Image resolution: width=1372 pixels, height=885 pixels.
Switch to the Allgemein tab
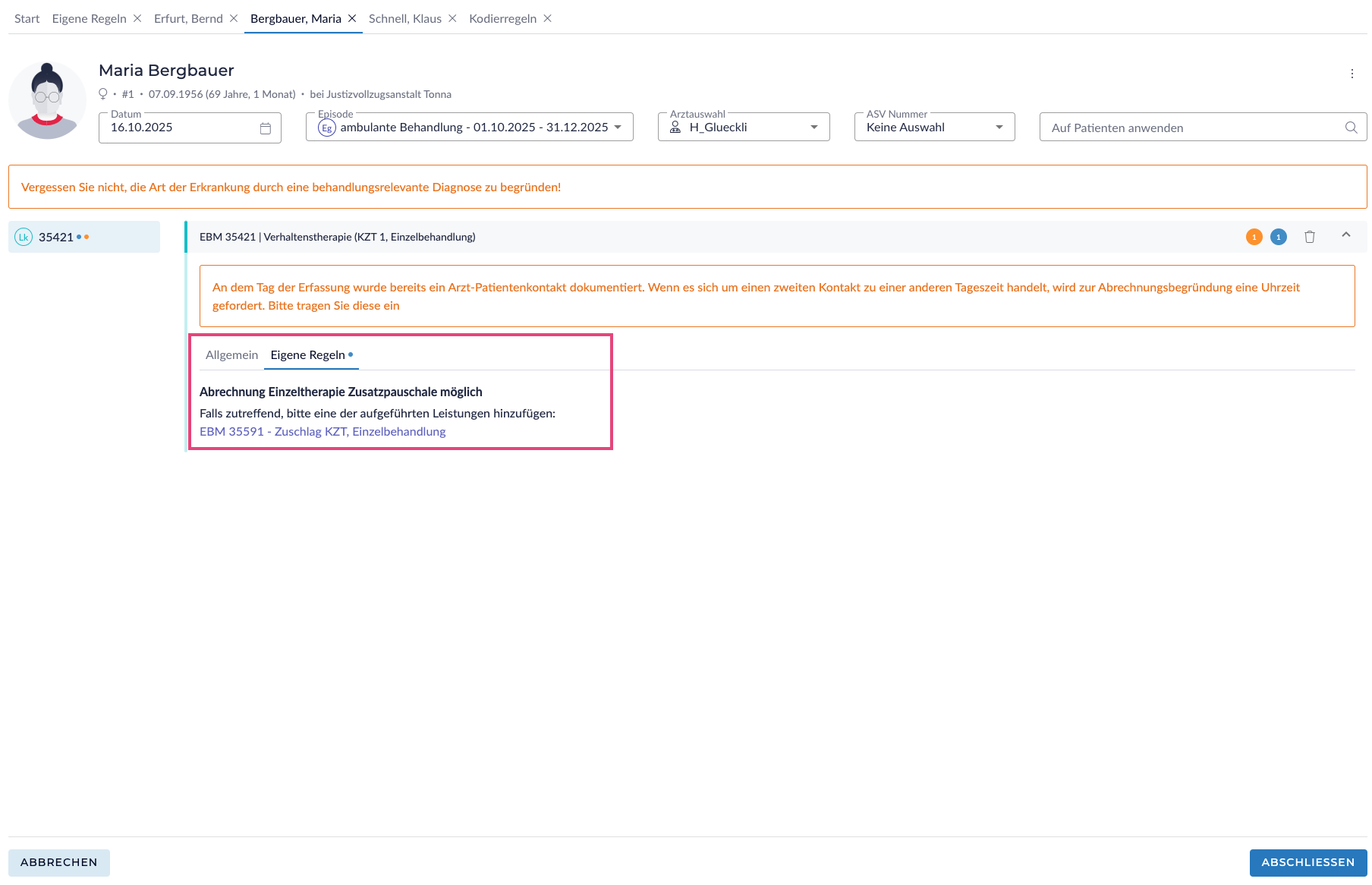coord(231,355)
